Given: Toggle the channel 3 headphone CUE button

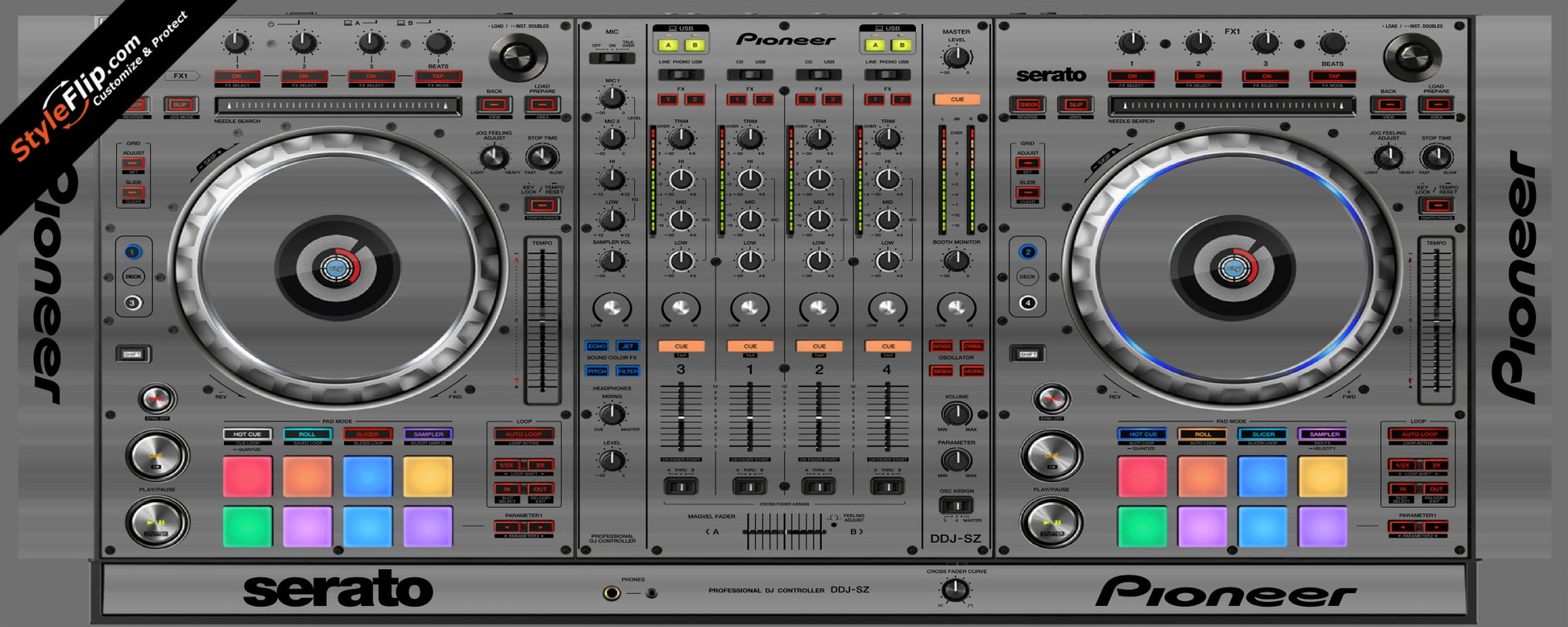Looking at the screenshot, I should pyautogui.click(x=682, y=347).
